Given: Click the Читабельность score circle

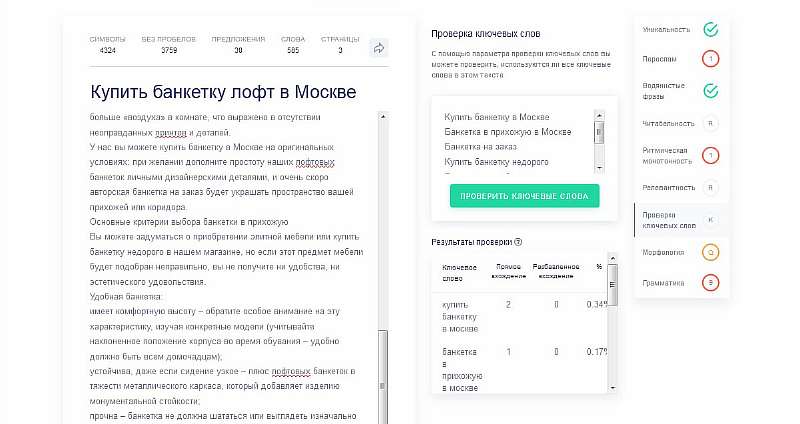Looking at the screenshot, I should [710, 123].
